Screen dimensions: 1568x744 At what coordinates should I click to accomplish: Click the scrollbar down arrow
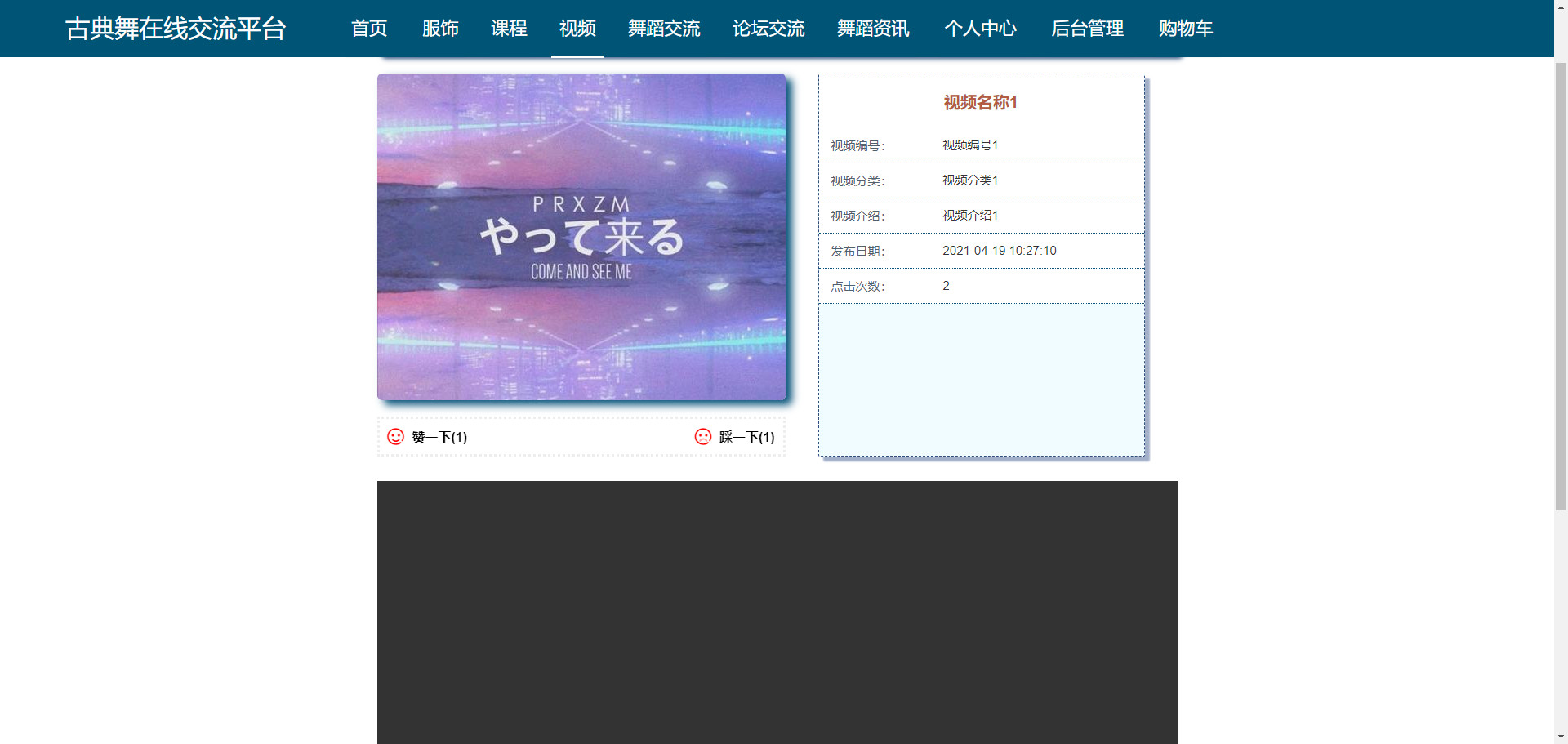[x=1561, y=737]
